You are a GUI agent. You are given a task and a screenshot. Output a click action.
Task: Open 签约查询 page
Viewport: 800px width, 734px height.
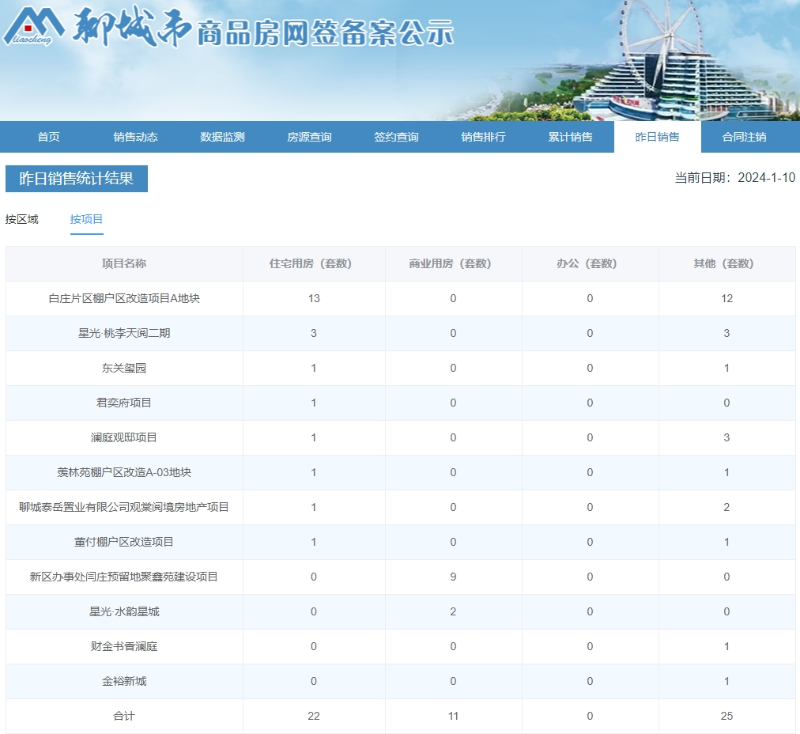click(x=396, y=137)
